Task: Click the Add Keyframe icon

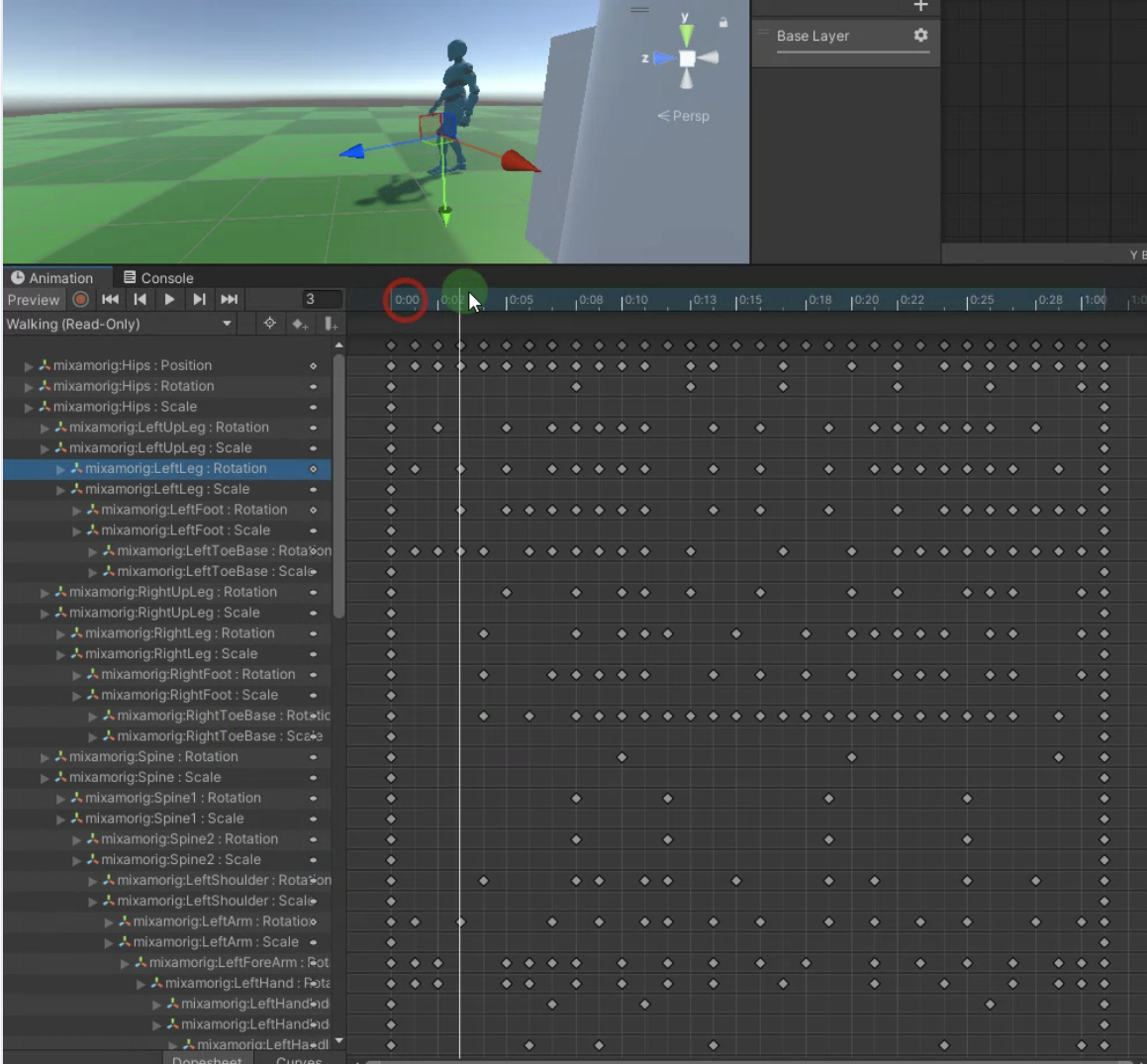Action: tap(300, 324)
